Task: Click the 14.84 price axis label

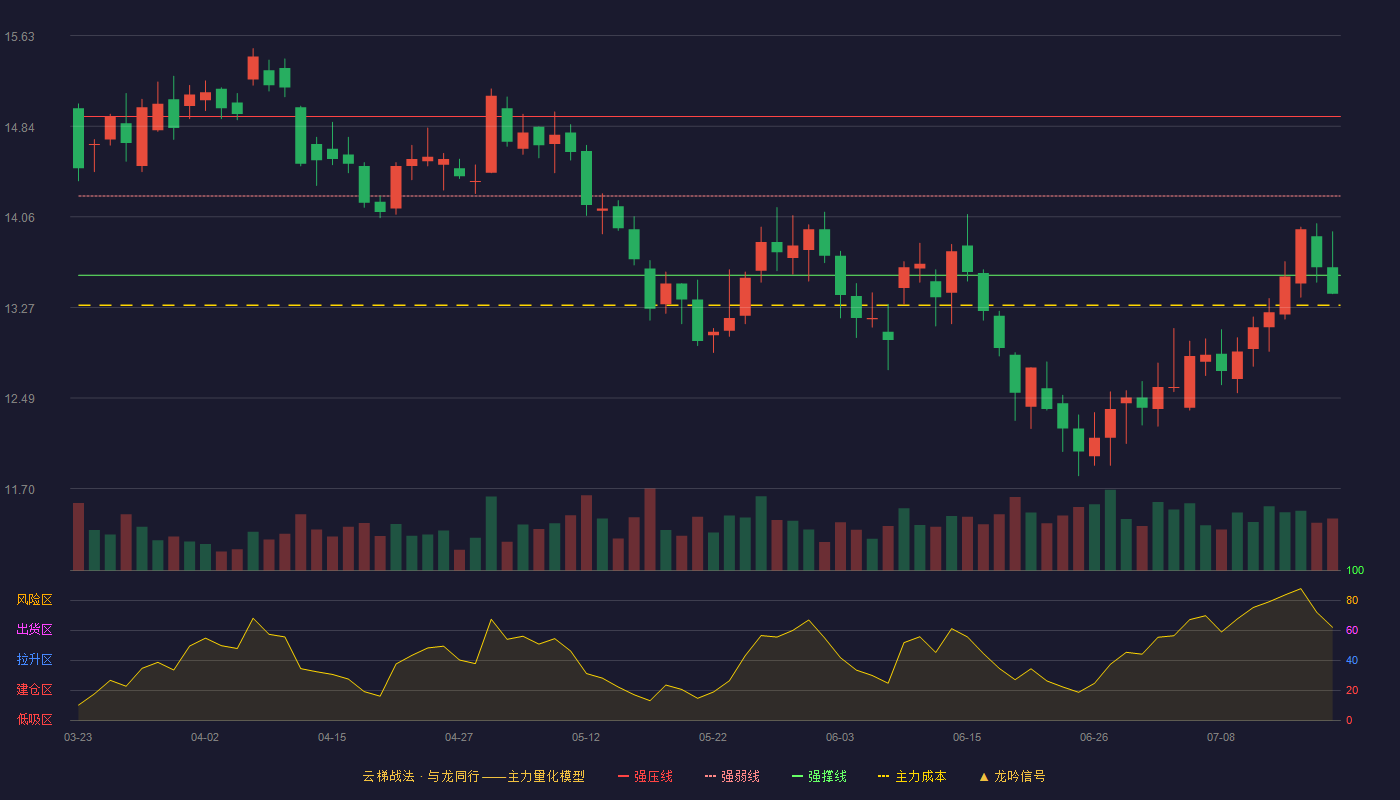Action: pos(19,128)
